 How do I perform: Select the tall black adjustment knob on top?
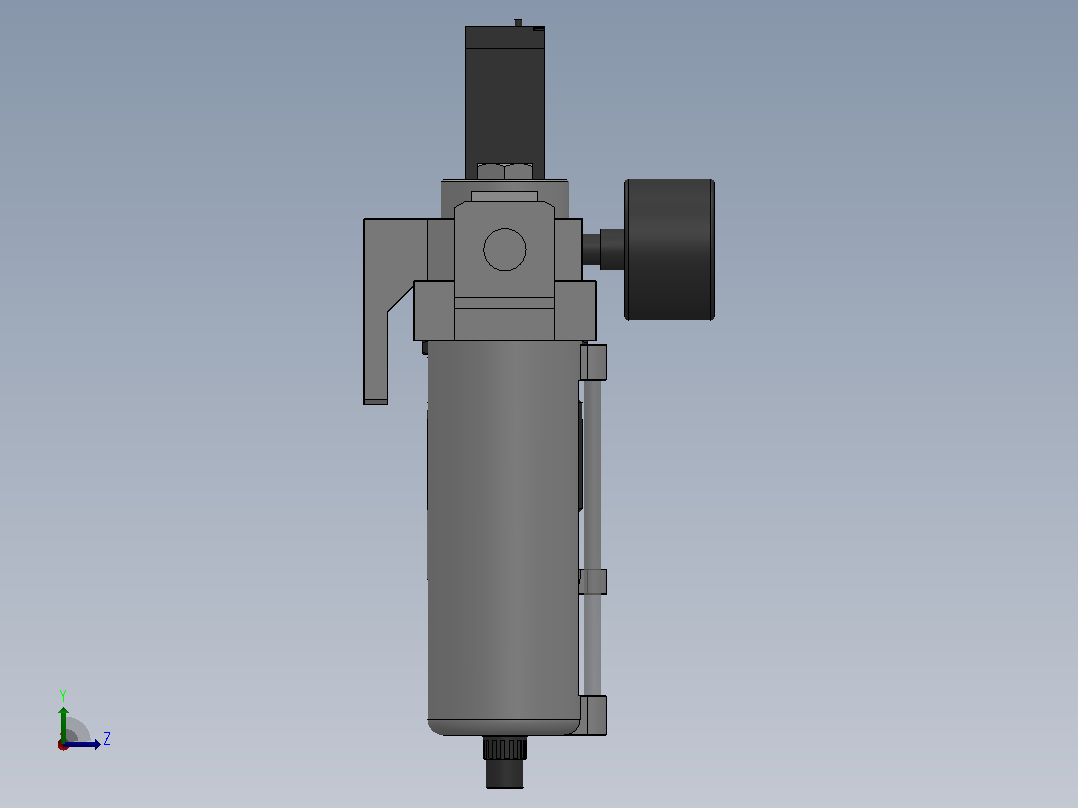pyautogui.click(x=505, y=102)
